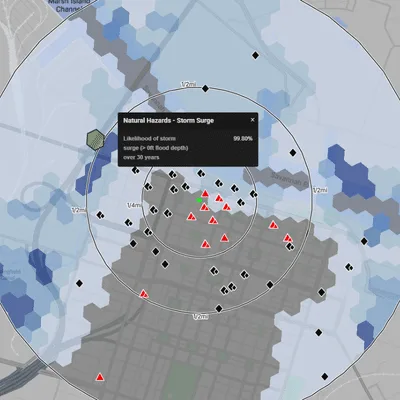Select the lone red triangle near the bottom-left corner
The image size is (400, 400).
click(x=100, y=377)
